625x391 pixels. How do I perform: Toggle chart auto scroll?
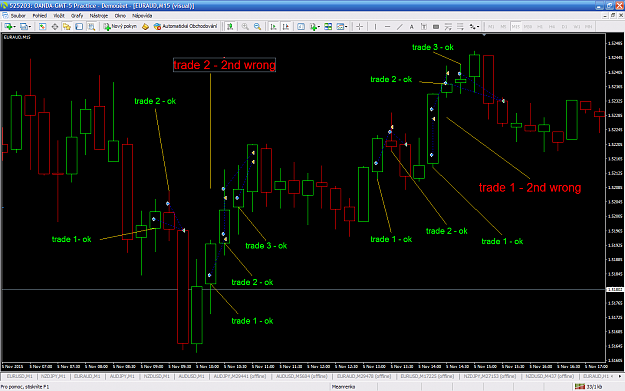point(273,27)
